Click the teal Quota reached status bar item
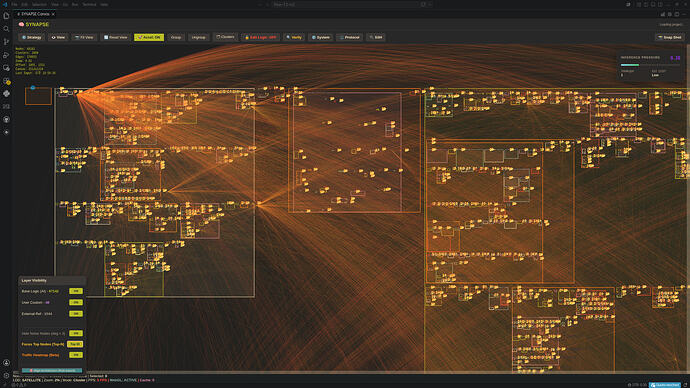The width and height of the screenshot is (690, 388). (x=665, y=385)
